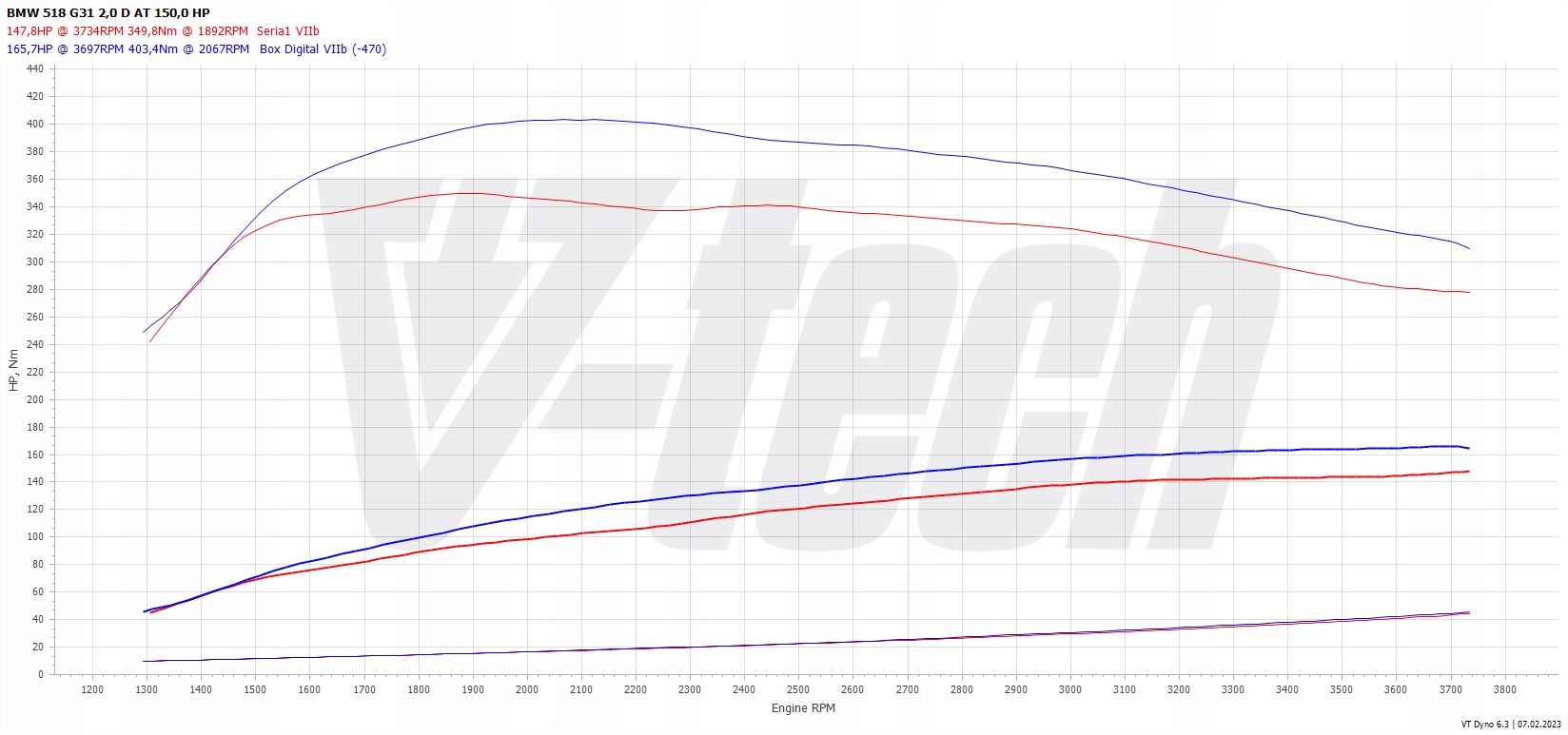Click the "3200" RPM axis label
The width and height of the screenshot is (1568, 735).
tap(1179, 690)
